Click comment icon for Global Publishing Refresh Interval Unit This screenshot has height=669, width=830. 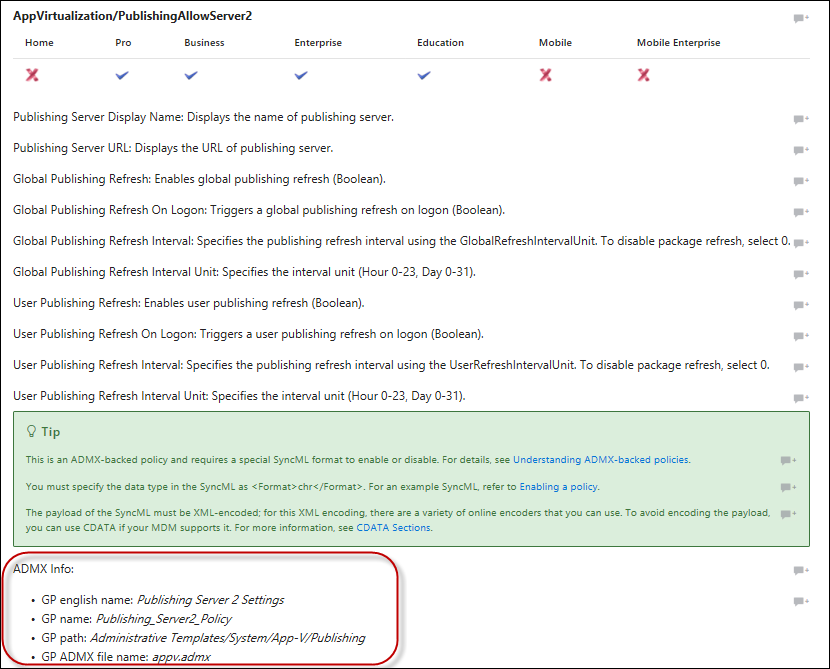point(800,274)
